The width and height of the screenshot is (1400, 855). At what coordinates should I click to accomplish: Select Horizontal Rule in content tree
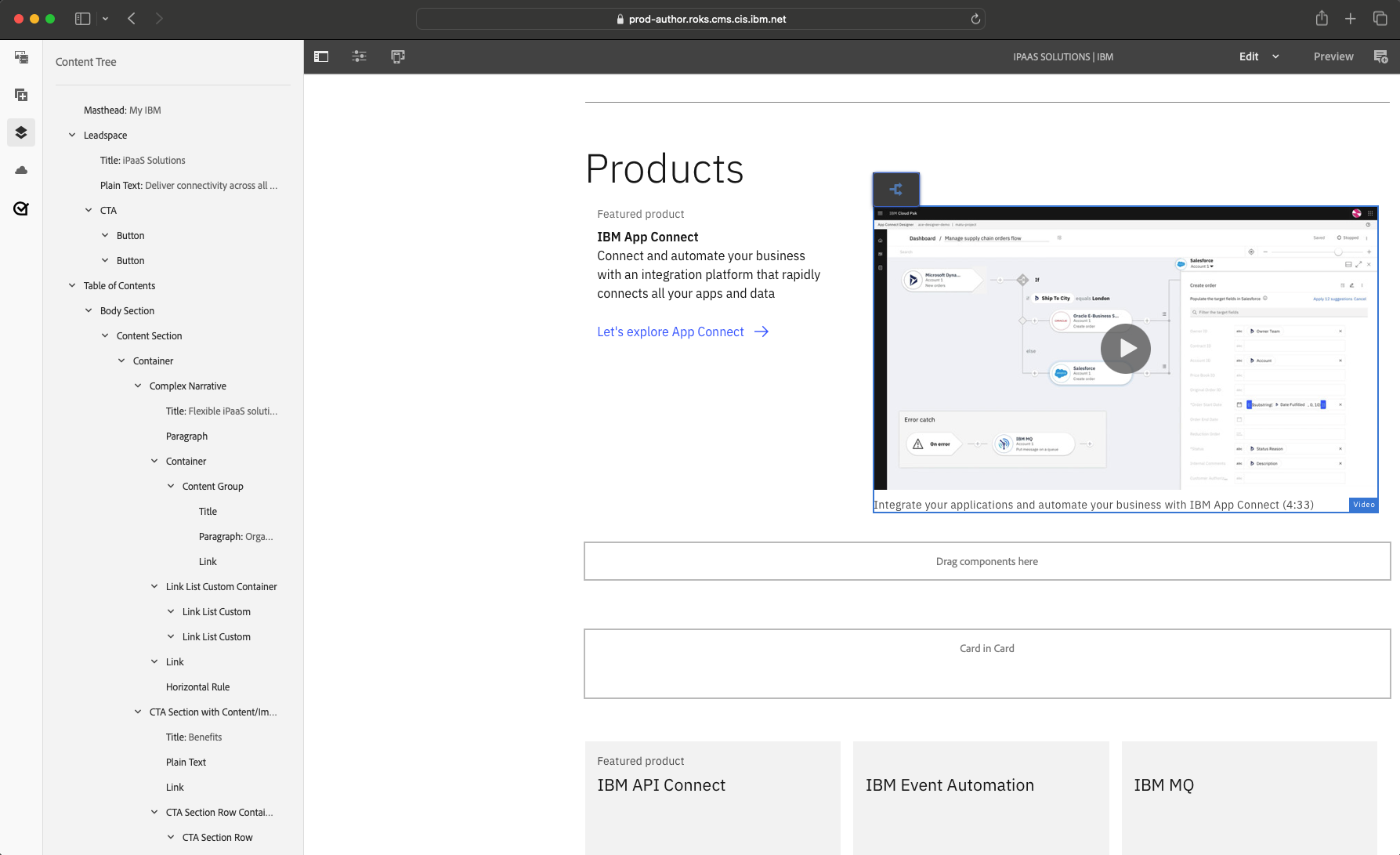197,687
